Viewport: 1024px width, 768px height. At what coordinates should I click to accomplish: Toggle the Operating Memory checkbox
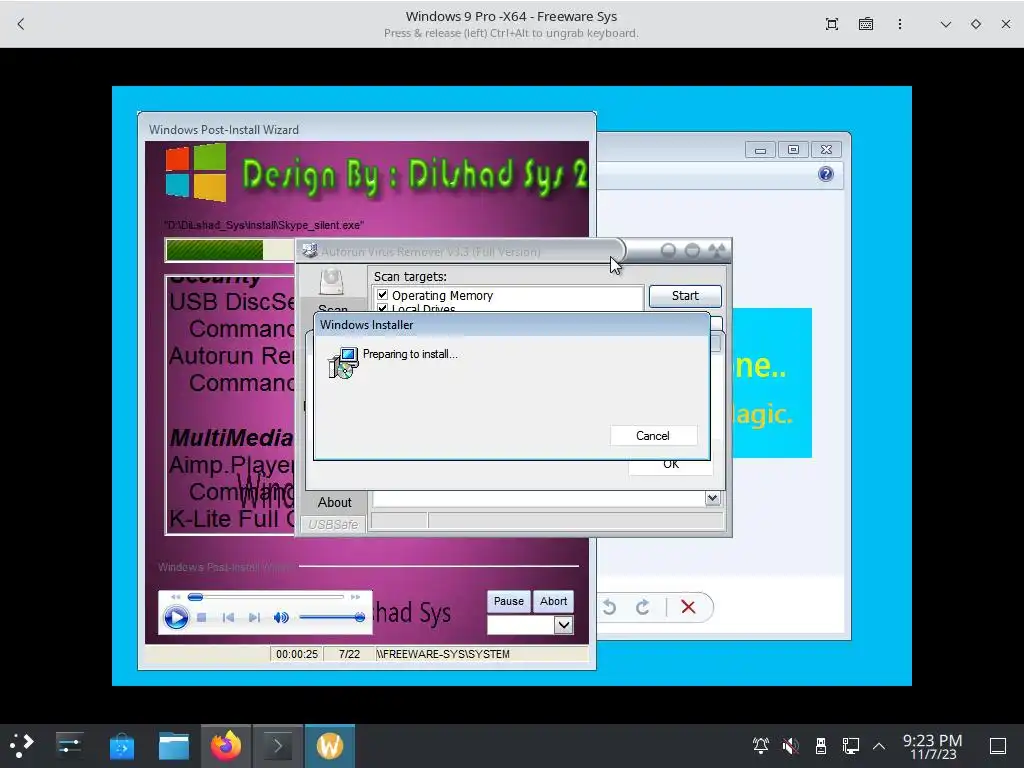pyautogui.click(x=383, y=295)
